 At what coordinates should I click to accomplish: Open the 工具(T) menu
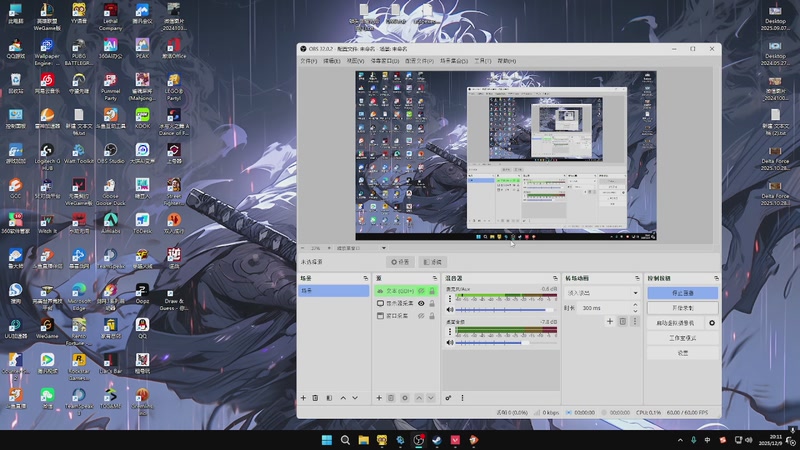(483, 61)
